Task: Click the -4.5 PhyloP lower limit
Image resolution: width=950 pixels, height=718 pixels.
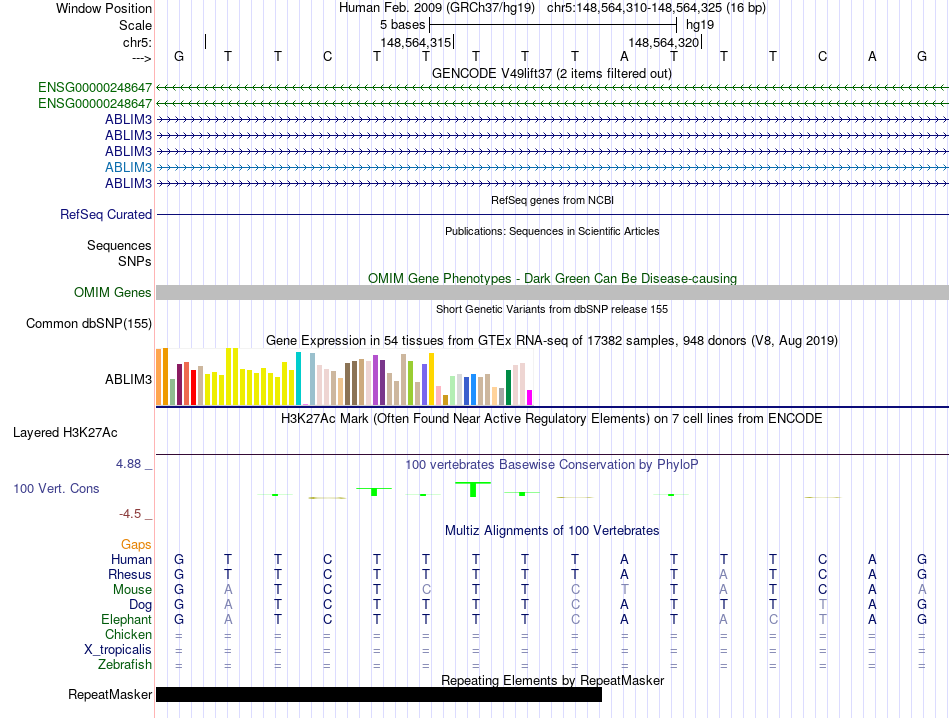Action: coord(130,514)
